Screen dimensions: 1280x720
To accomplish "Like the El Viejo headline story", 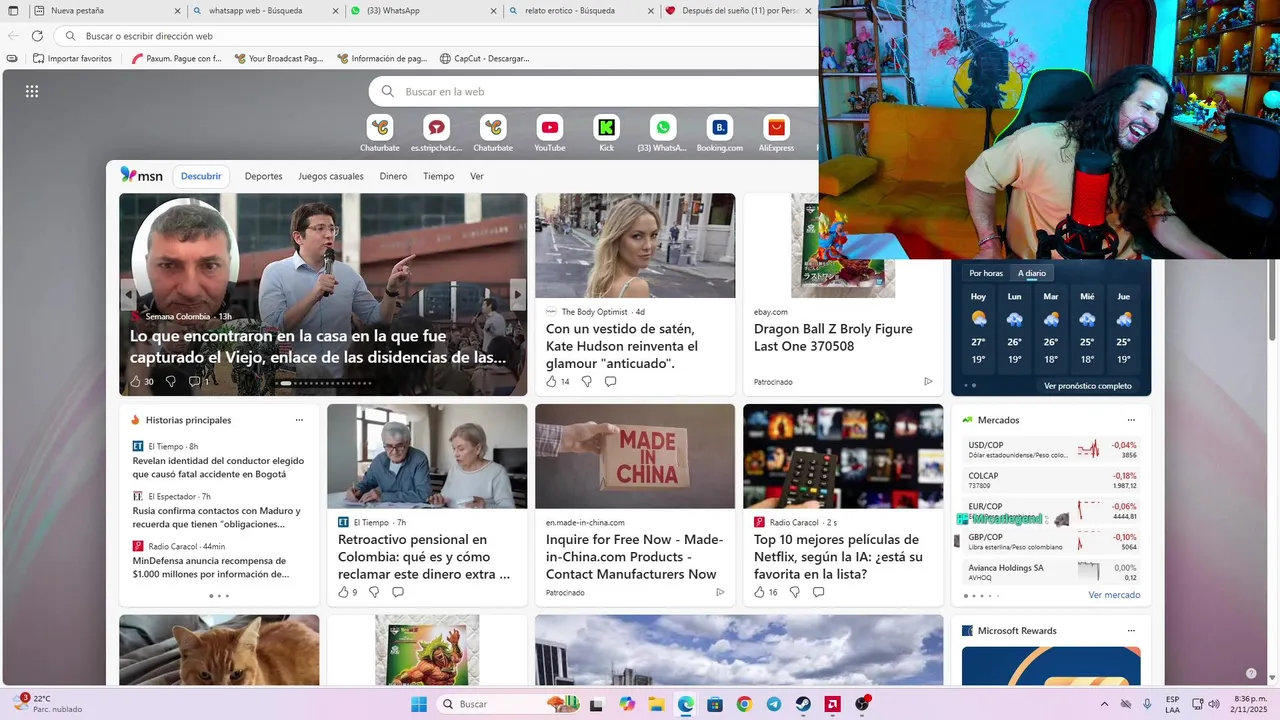I will (135, 381).
